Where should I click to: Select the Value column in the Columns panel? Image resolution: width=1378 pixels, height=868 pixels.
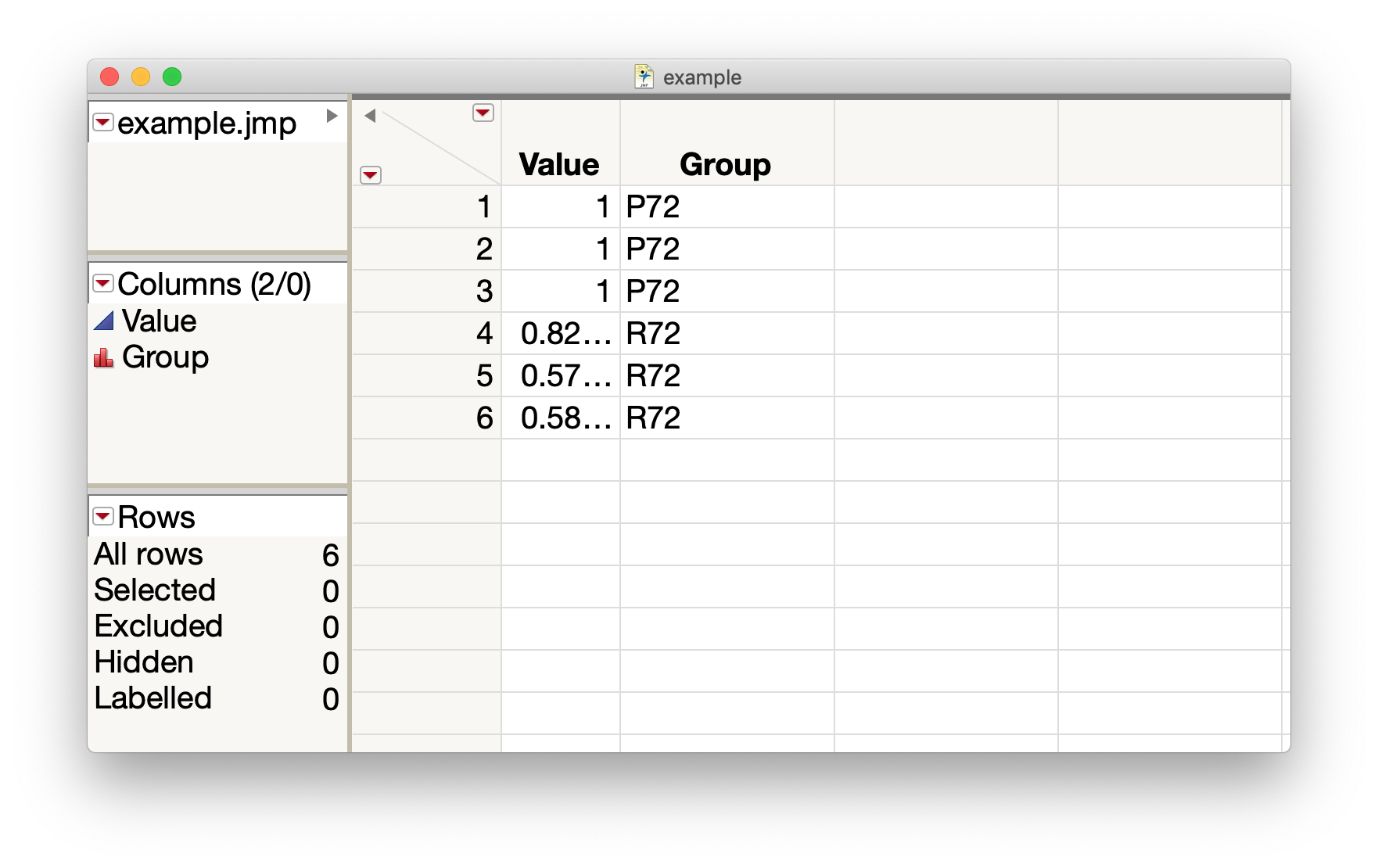tap(160, 320)
